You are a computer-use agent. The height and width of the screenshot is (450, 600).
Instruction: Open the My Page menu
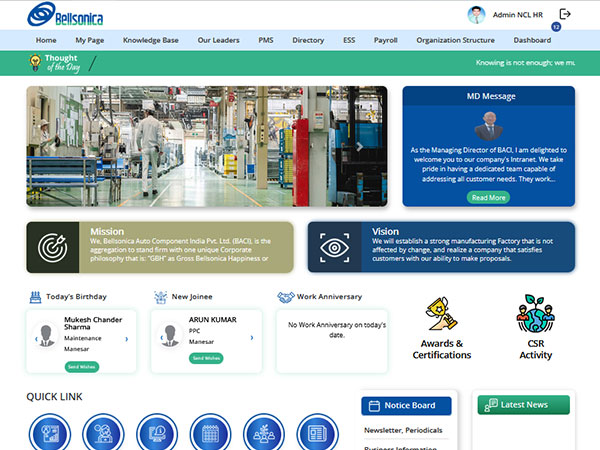90,40
